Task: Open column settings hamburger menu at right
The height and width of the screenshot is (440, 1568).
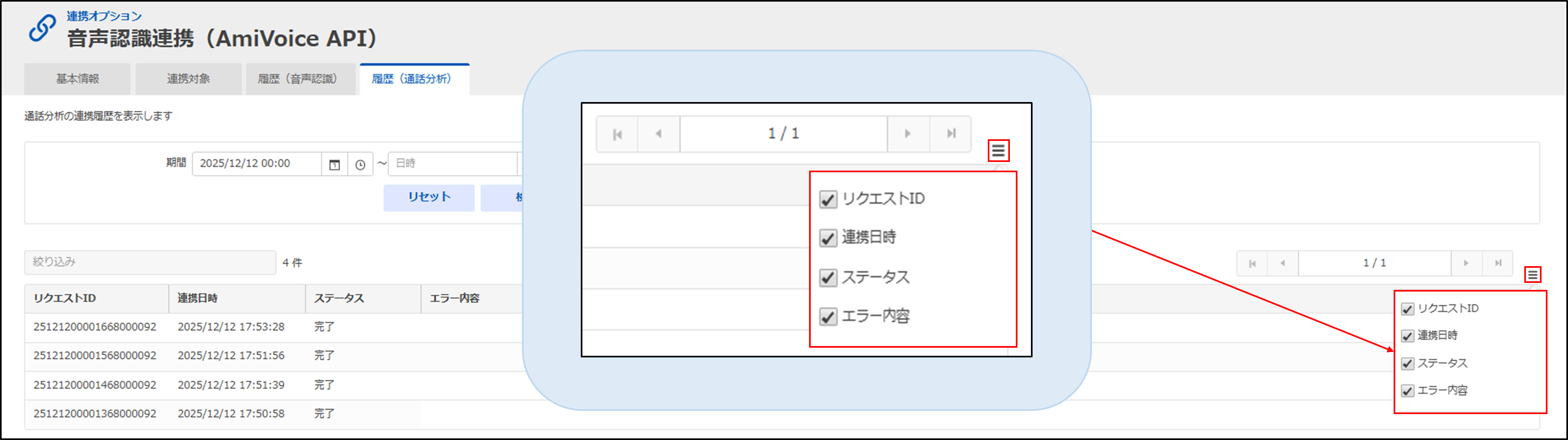Action: (x=1532, y=275)
